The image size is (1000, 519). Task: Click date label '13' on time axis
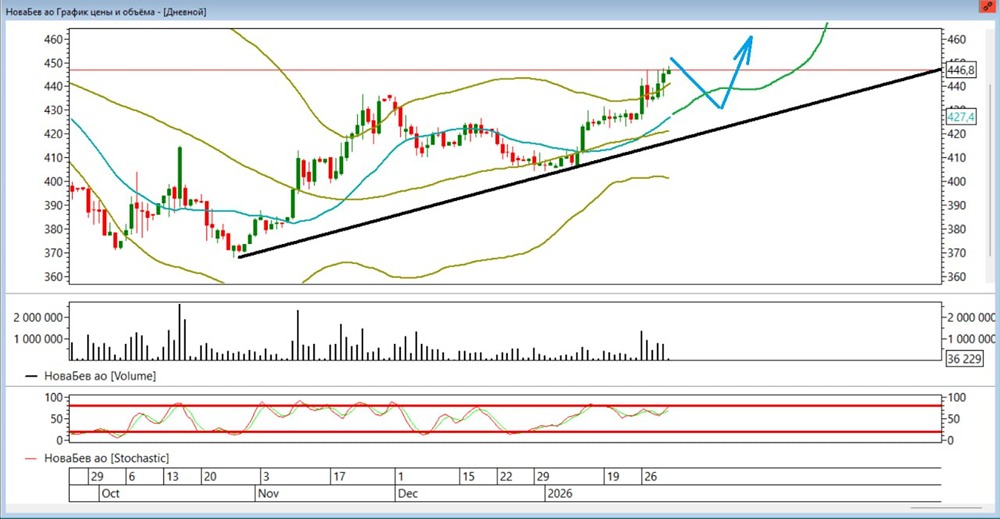[173, 476]
